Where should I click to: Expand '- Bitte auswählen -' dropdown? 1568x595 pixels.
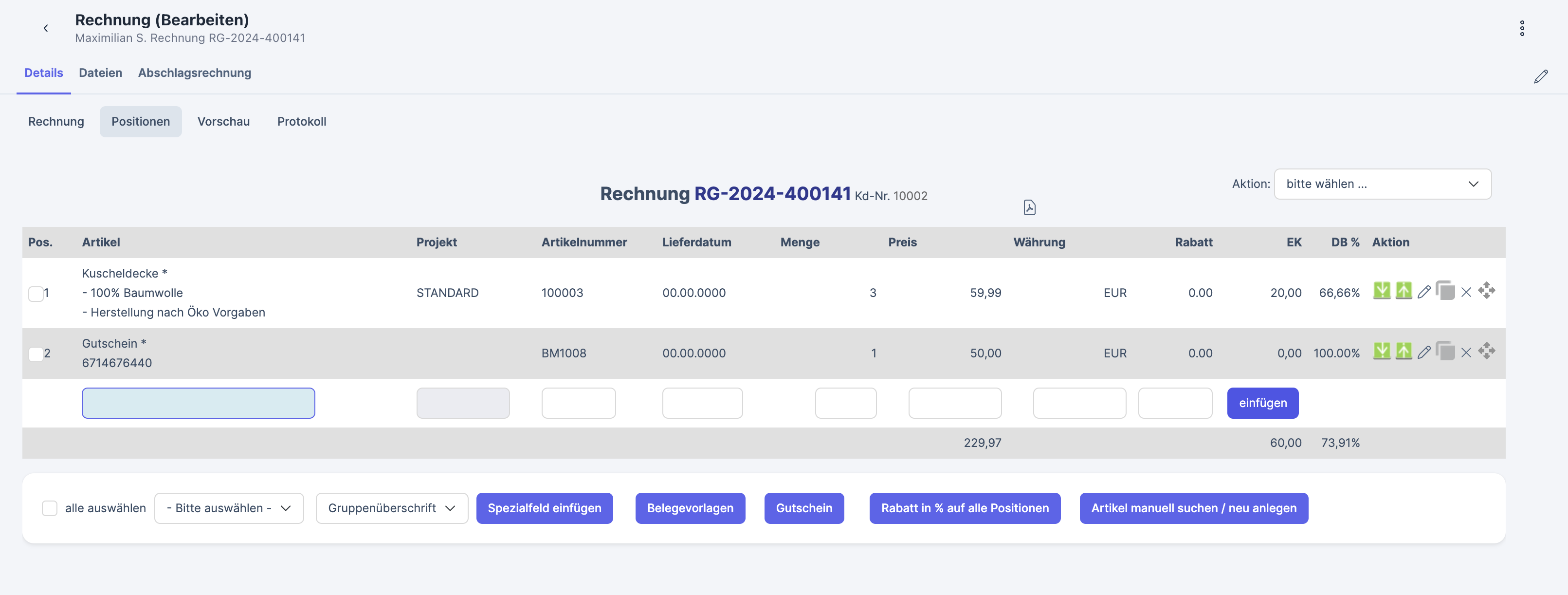coord(229,508)
